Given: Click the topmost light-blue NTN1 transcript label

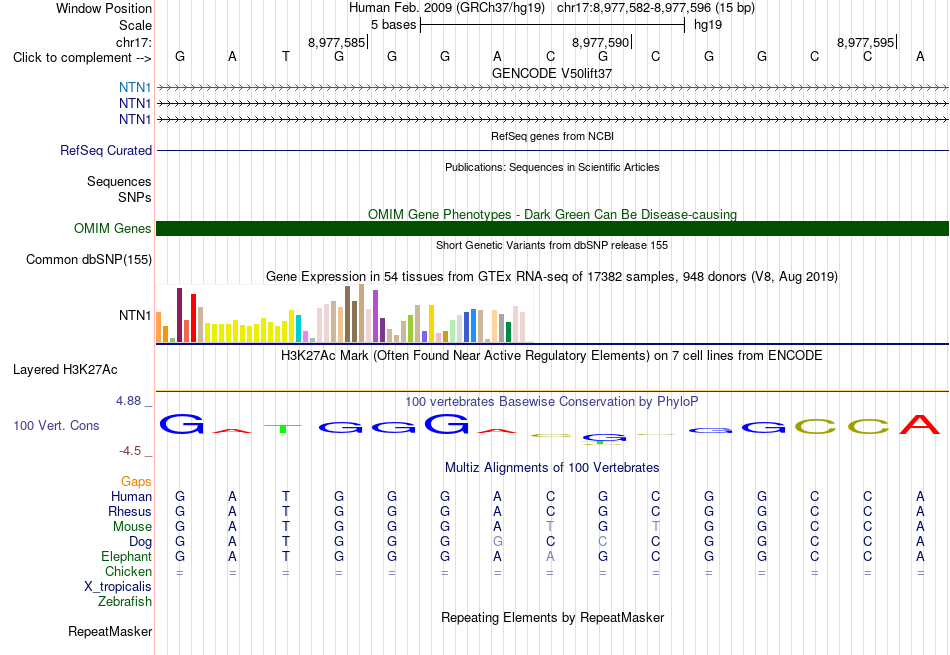Looking at the screenshot, I should coord(135,87).
